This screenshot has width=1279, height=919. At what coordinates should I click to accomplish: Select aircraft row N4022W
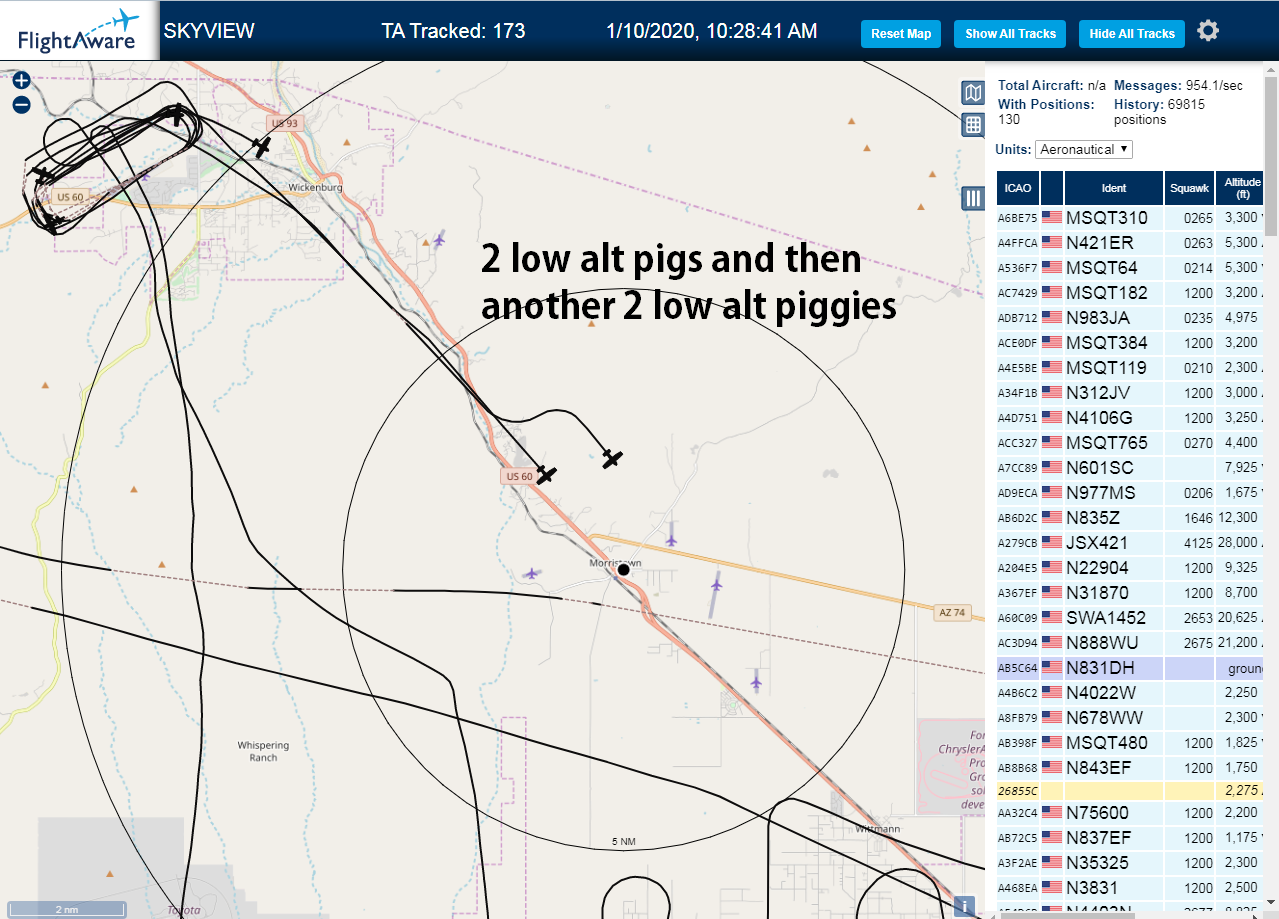pos(1130,692)
